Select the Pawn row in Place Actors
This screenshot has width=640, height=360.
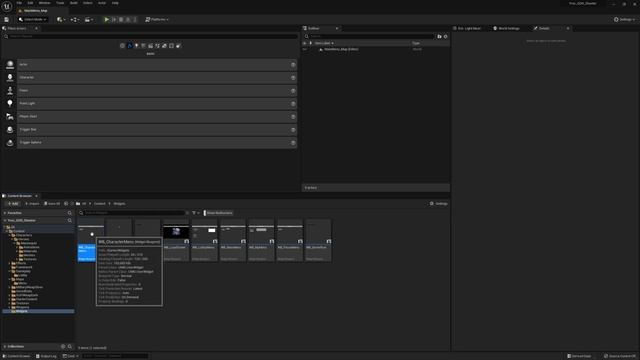point(157,91)
